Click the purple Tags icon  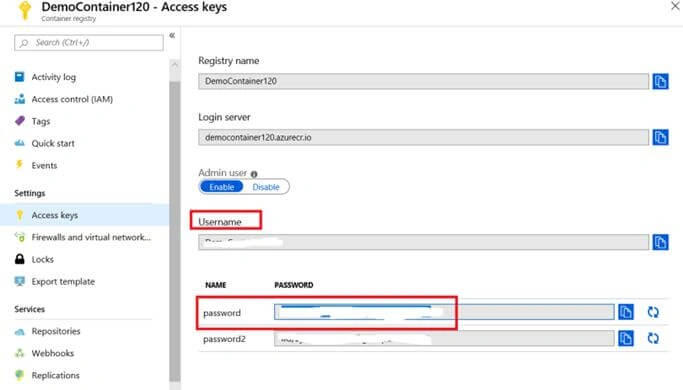(20, 121)
